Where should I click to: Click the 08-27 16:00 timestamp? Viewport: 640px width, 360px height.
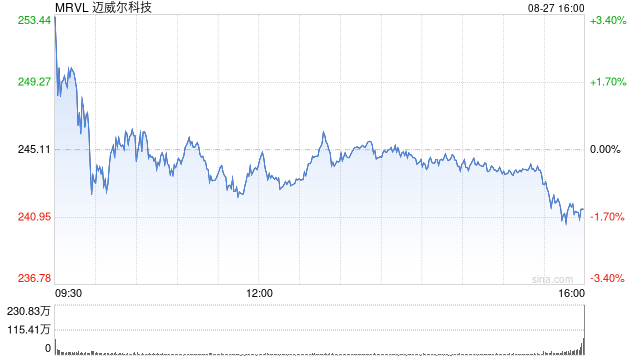pyautogui.click(x=556, y=8)
